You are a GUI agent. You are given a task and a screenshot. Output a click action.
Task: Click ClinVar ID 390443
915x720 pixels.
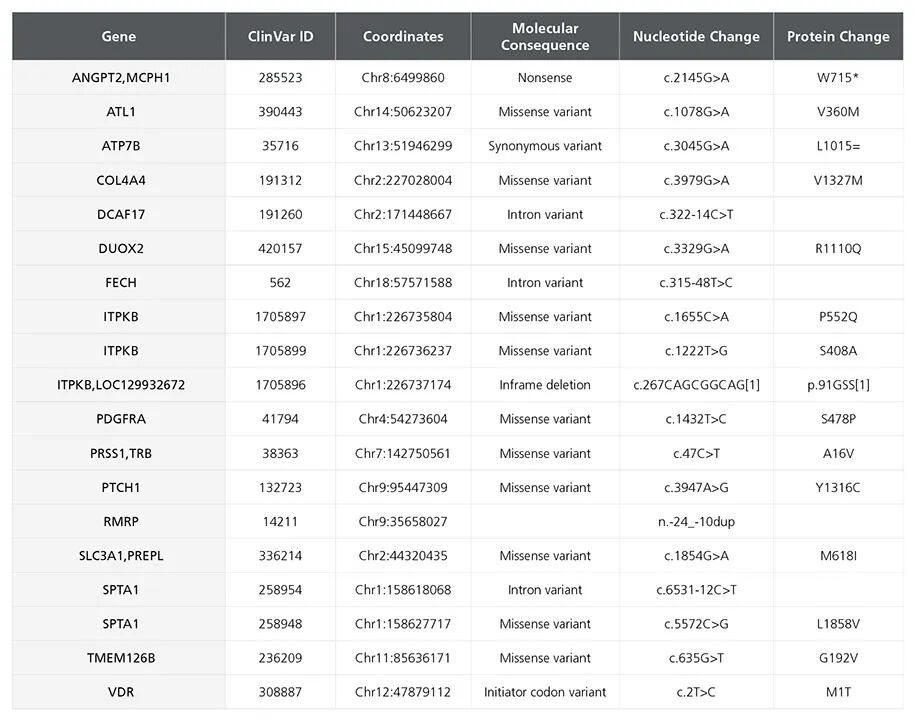coord(280,111)
